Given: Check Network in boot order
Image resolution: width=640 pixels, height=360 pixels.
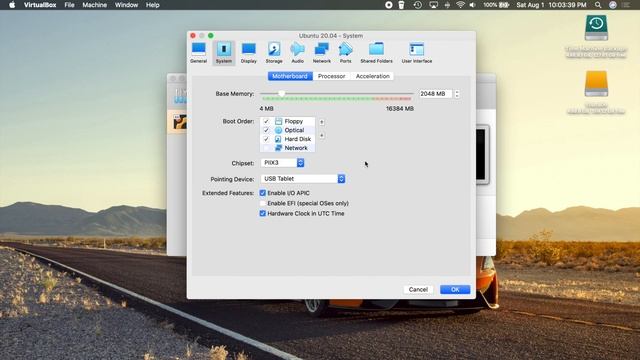Looking at the screenshot, I should pos(266,148).
